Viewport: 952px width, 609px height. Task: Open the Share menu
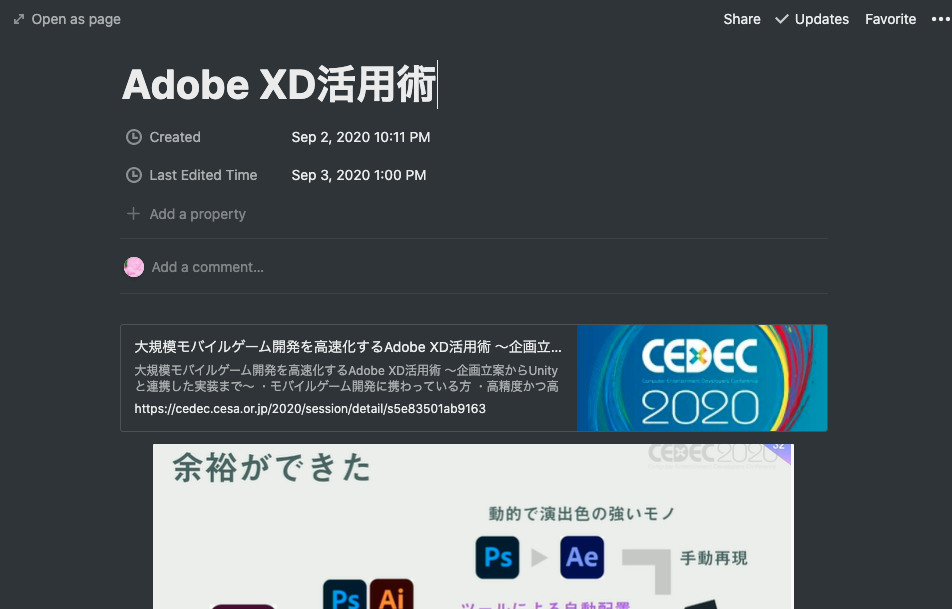tap(742, 19)
